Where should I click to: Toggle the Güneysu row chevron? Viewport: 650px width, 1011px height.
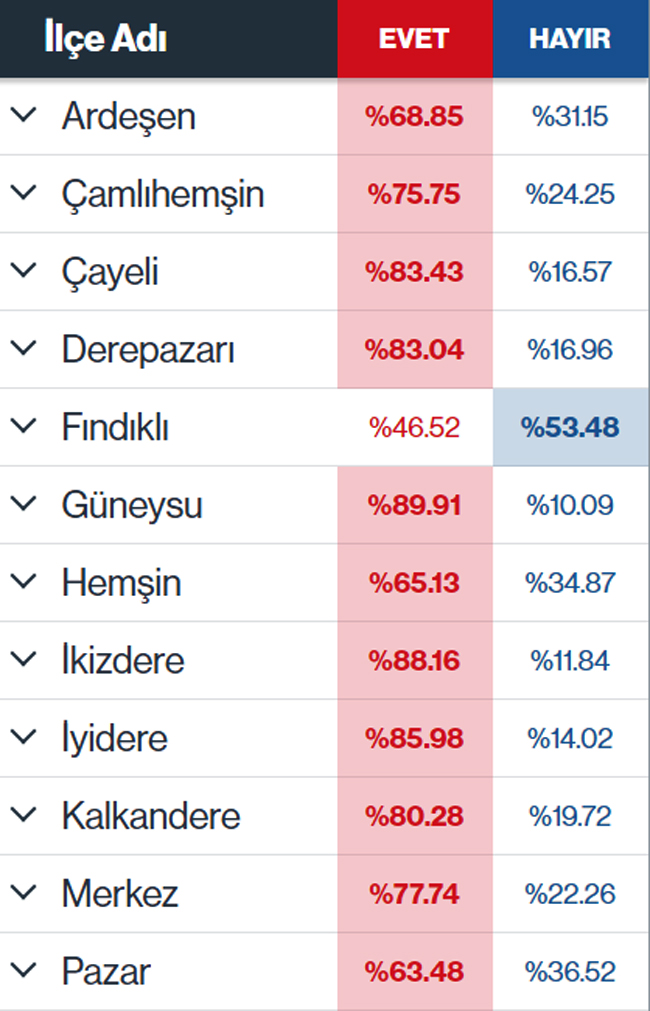[x=23, y=504]
